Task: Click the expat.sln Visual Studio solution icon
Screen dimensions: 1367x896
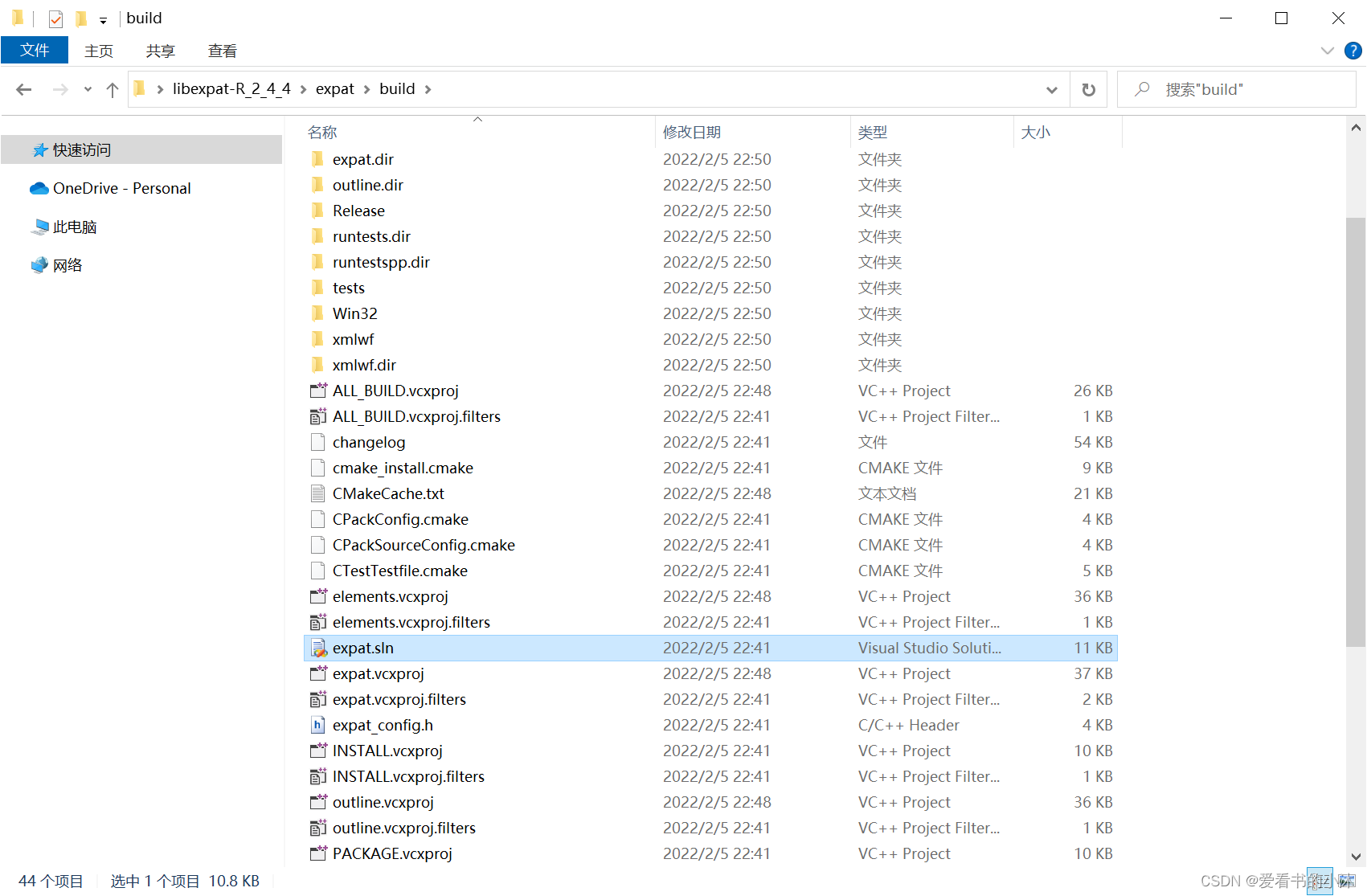Action: point(318,648)
